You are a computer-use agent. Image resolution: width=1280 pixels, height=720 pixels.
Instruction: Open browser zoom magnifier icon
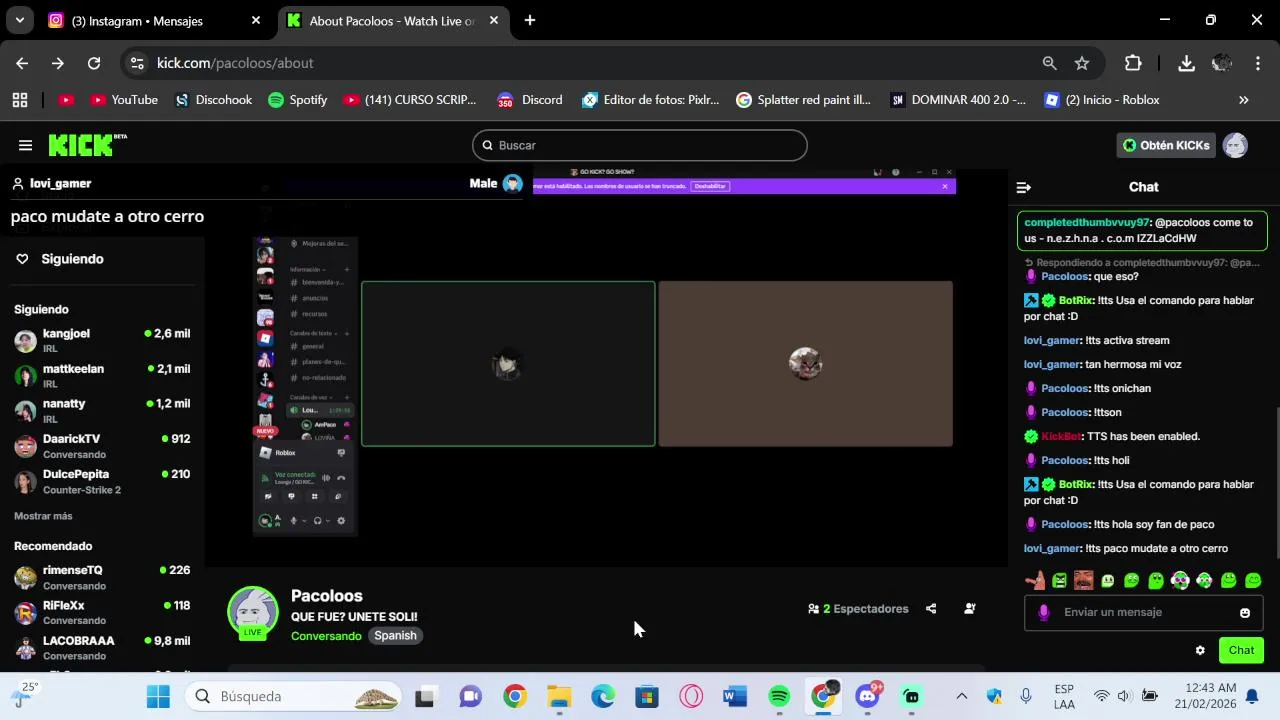(x=1049, y=63)
